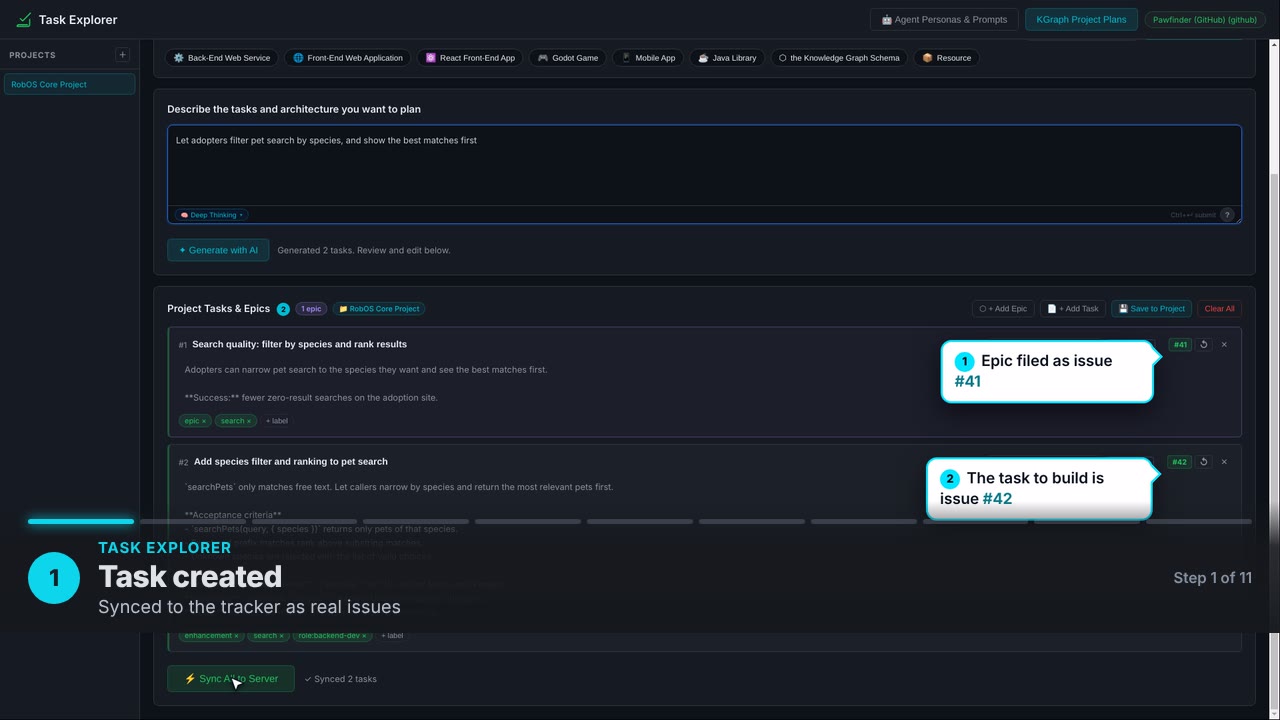
Task: Click the Sync to Server button
Action: tap(231, 679)
